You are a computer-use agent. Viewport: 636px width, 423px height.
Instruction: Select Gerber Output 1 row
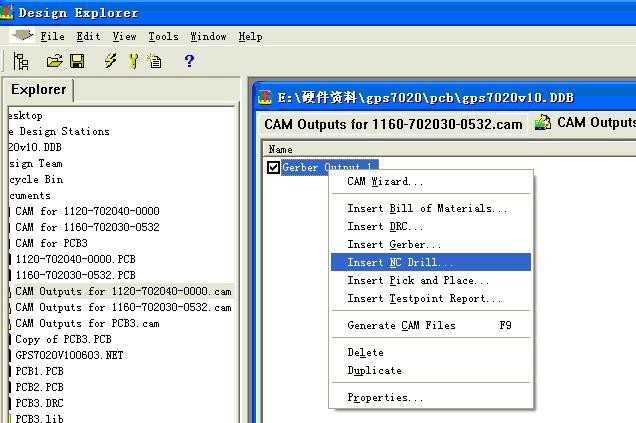pos(329,167)
